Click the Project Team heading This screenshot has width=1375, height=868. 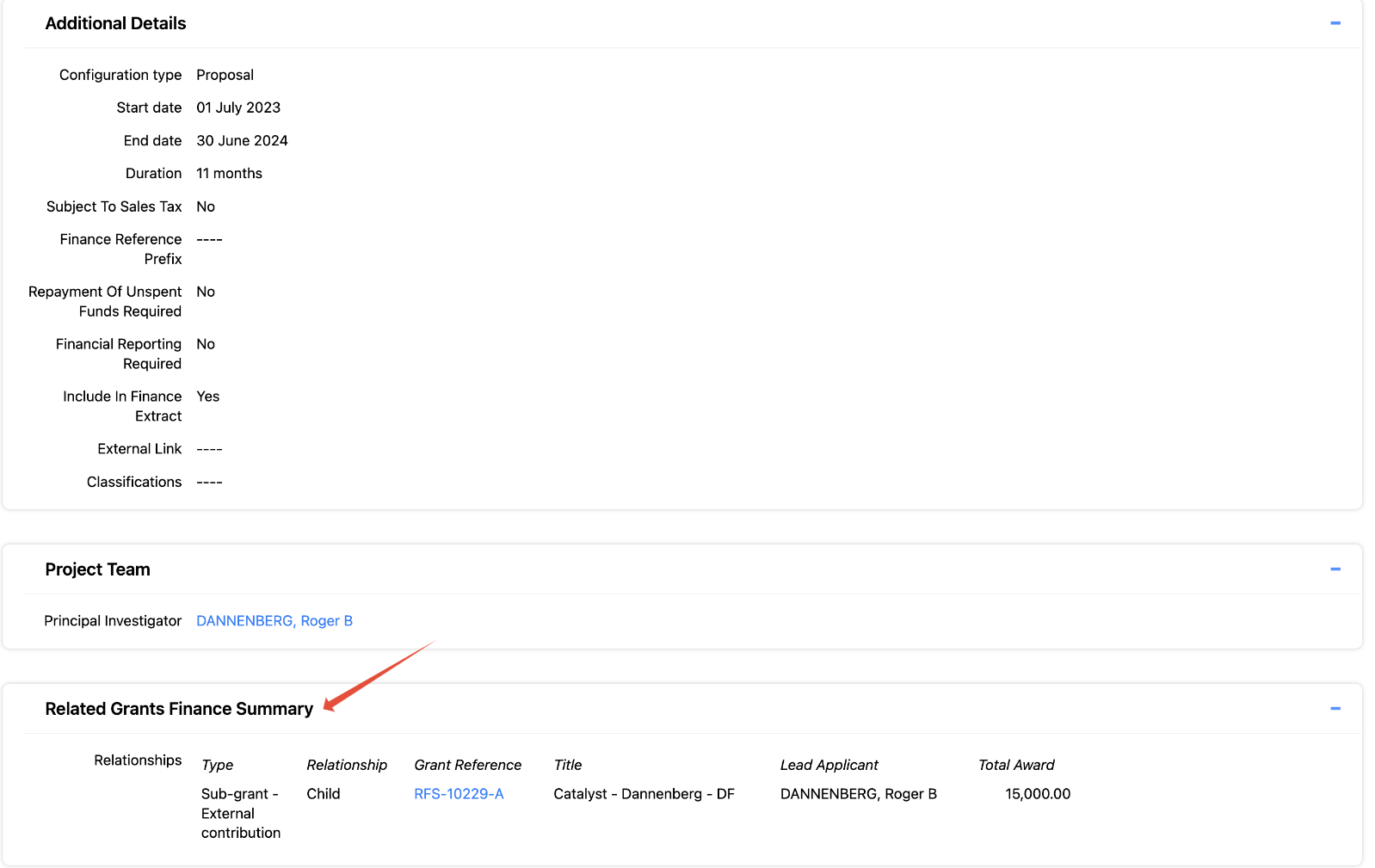(x=97, y=569)
